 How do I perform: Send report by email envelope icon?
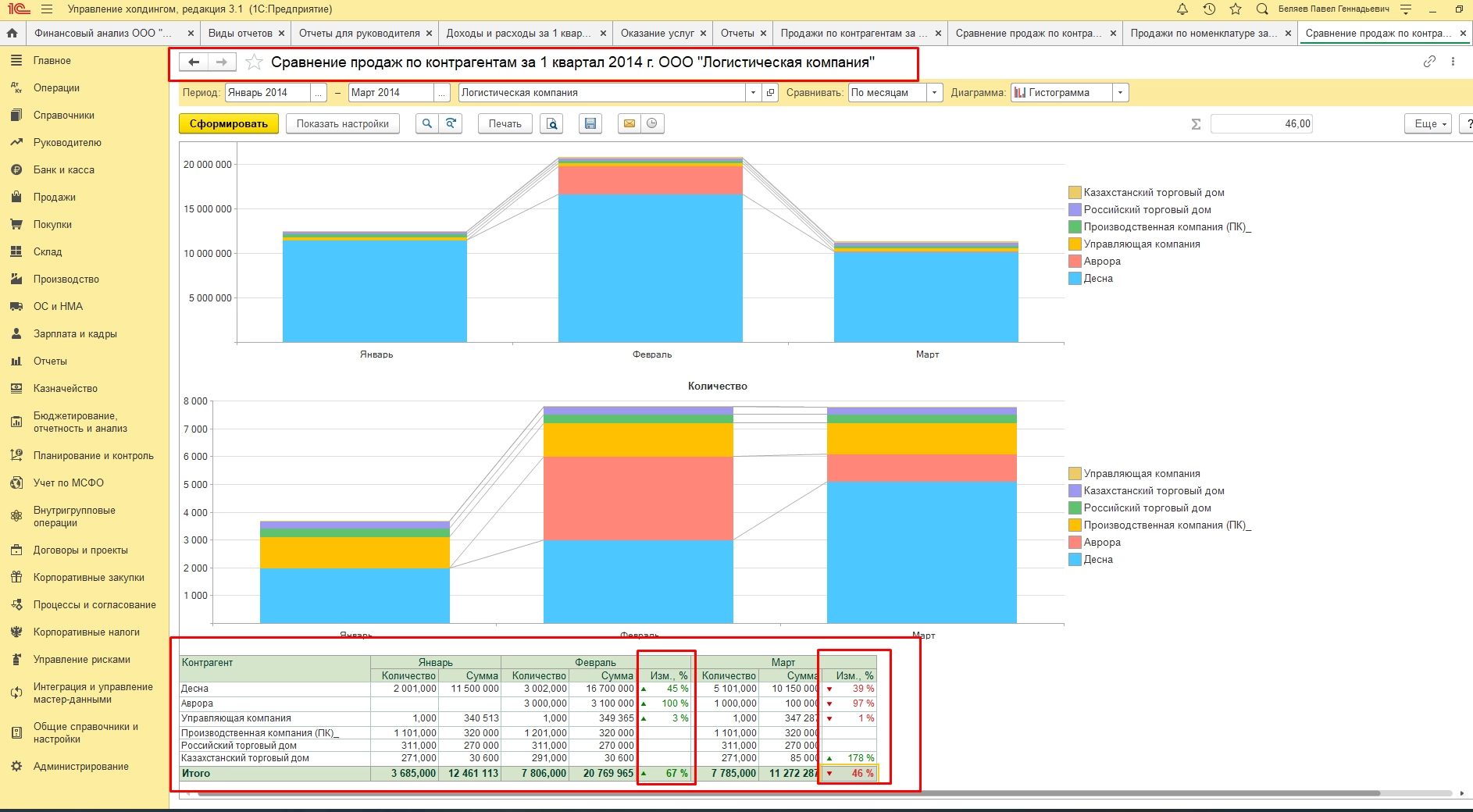click(629, 123)
